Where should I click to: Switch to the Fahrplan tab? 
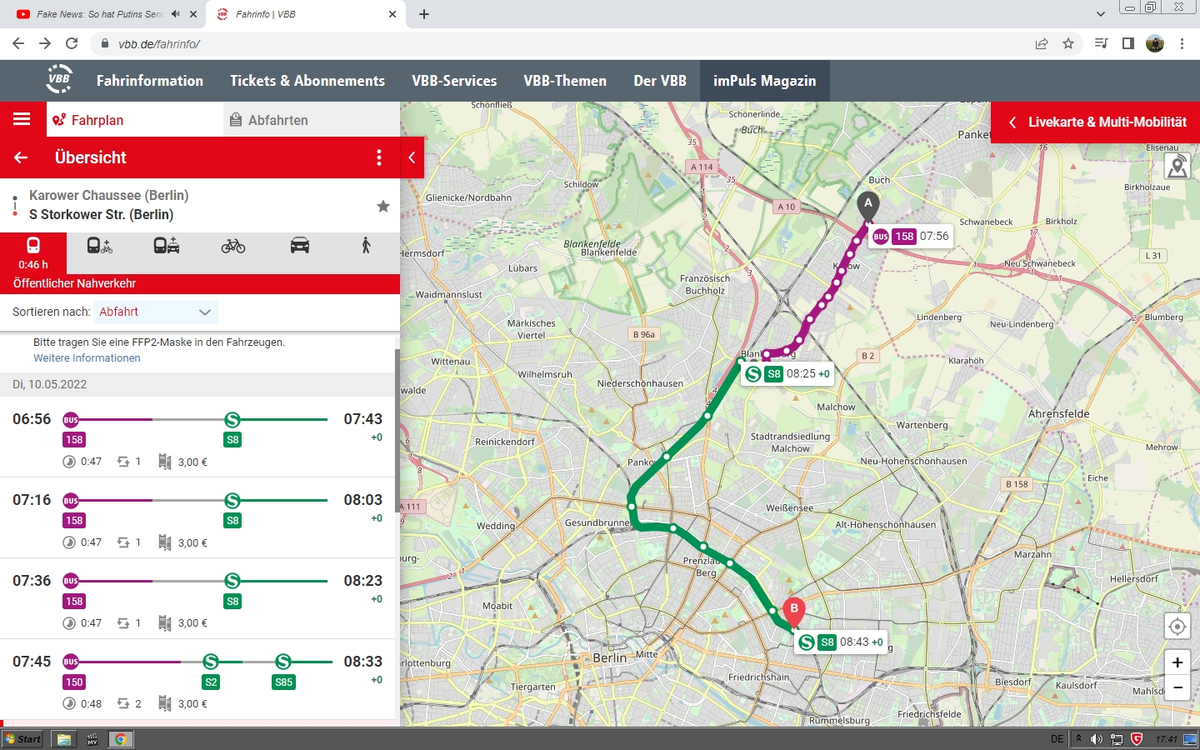[x=134, y=120]
